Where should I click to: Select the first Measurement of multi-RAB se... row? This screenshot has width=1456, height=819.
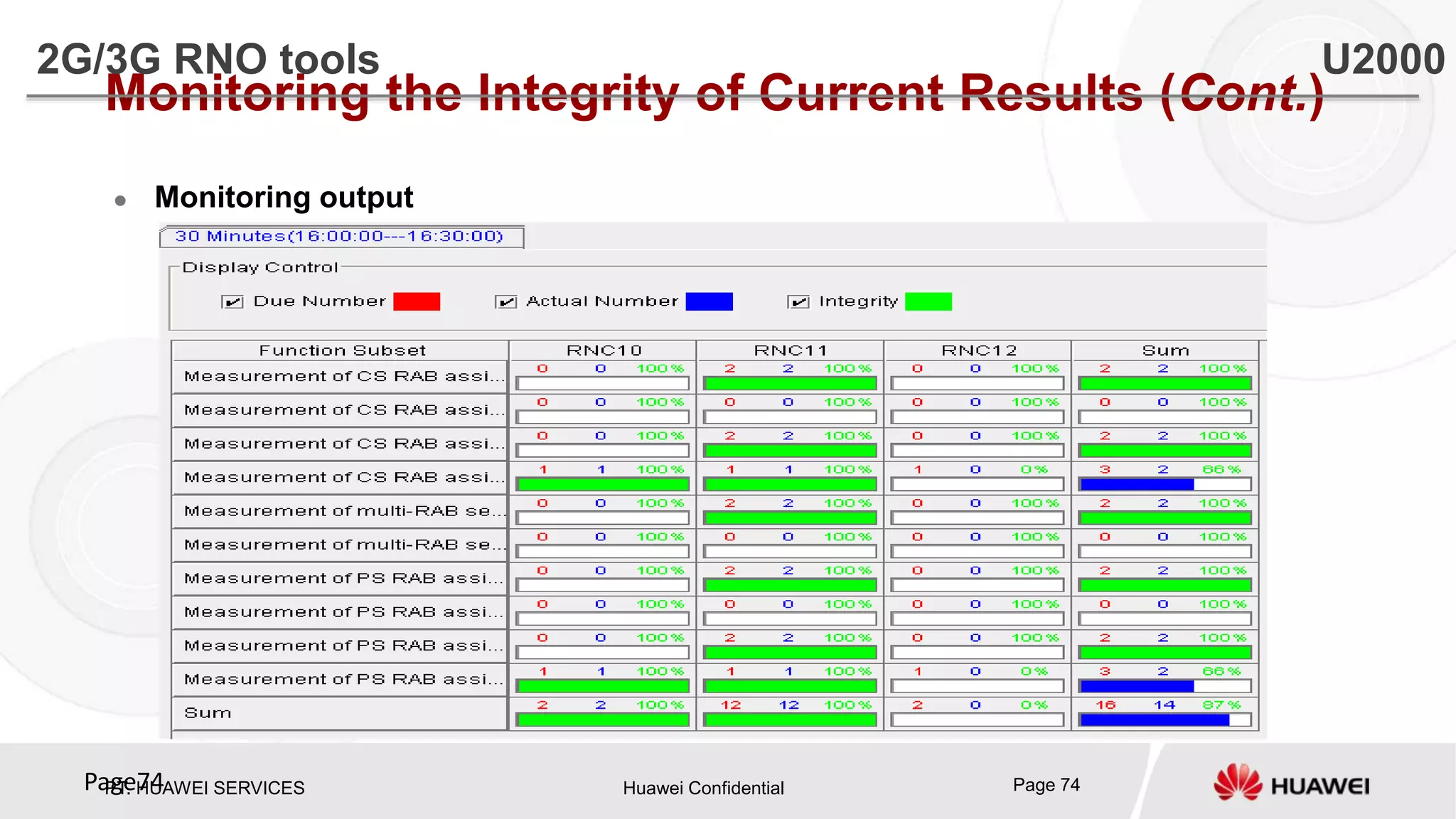[x=340, y=511]
